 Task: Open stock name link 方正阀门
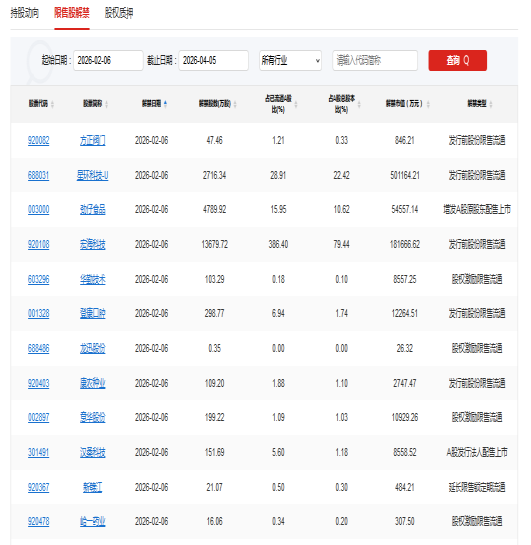[92, 140]
